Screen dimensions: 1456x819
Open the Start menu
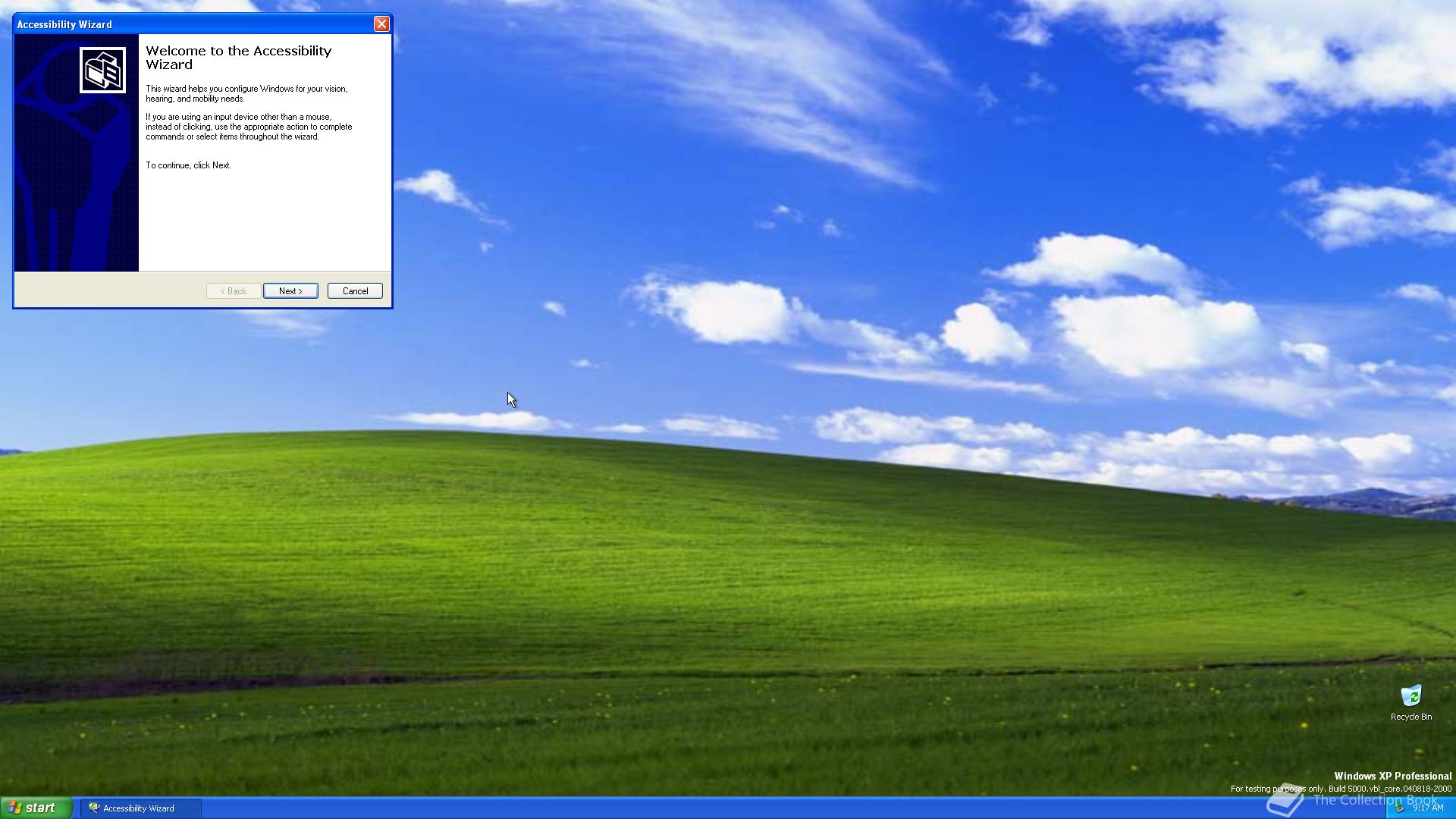coord(36,808)
